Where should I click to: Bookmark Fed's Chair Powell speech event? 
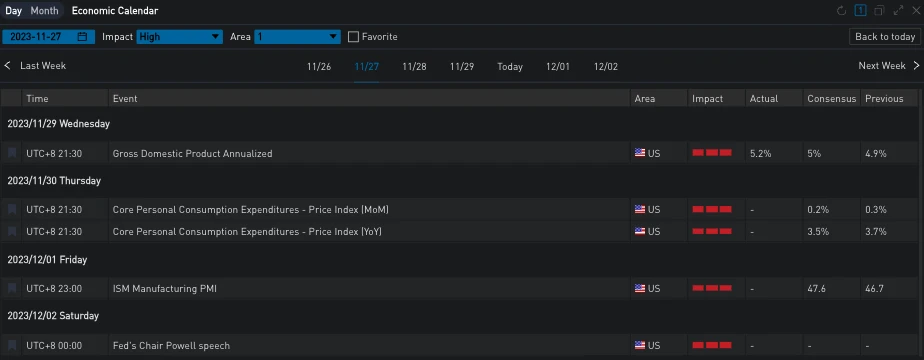(12, 345)
